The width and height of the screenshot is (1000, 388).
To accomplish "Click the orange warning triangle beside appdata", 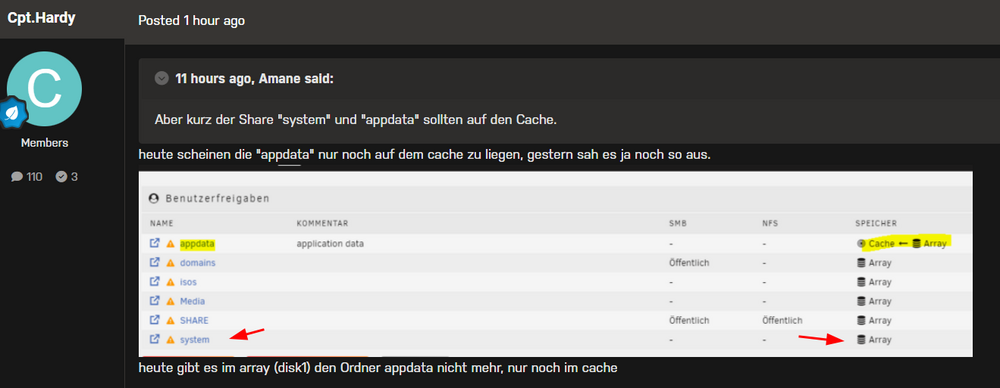I will pyautogui.click(x=170, y=244).
